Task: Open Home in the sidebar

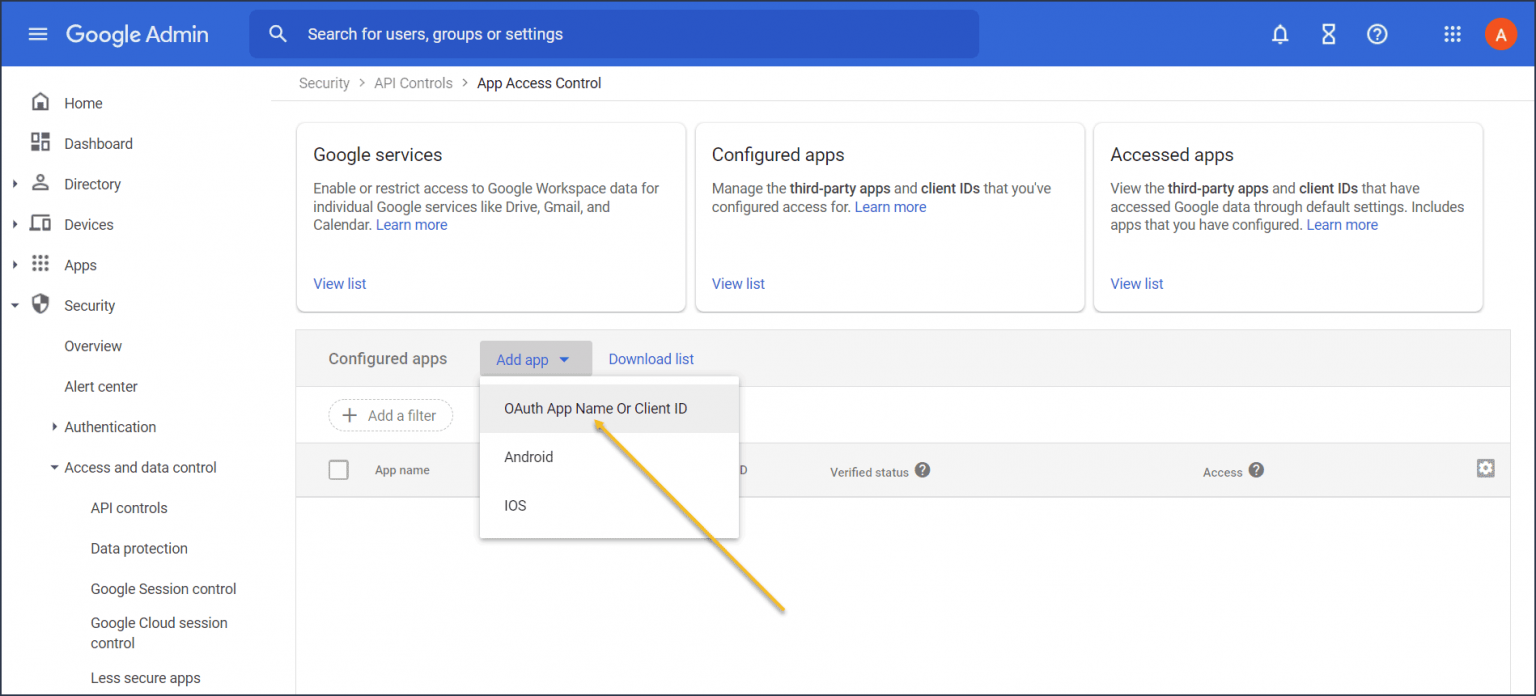Action: 83,103
